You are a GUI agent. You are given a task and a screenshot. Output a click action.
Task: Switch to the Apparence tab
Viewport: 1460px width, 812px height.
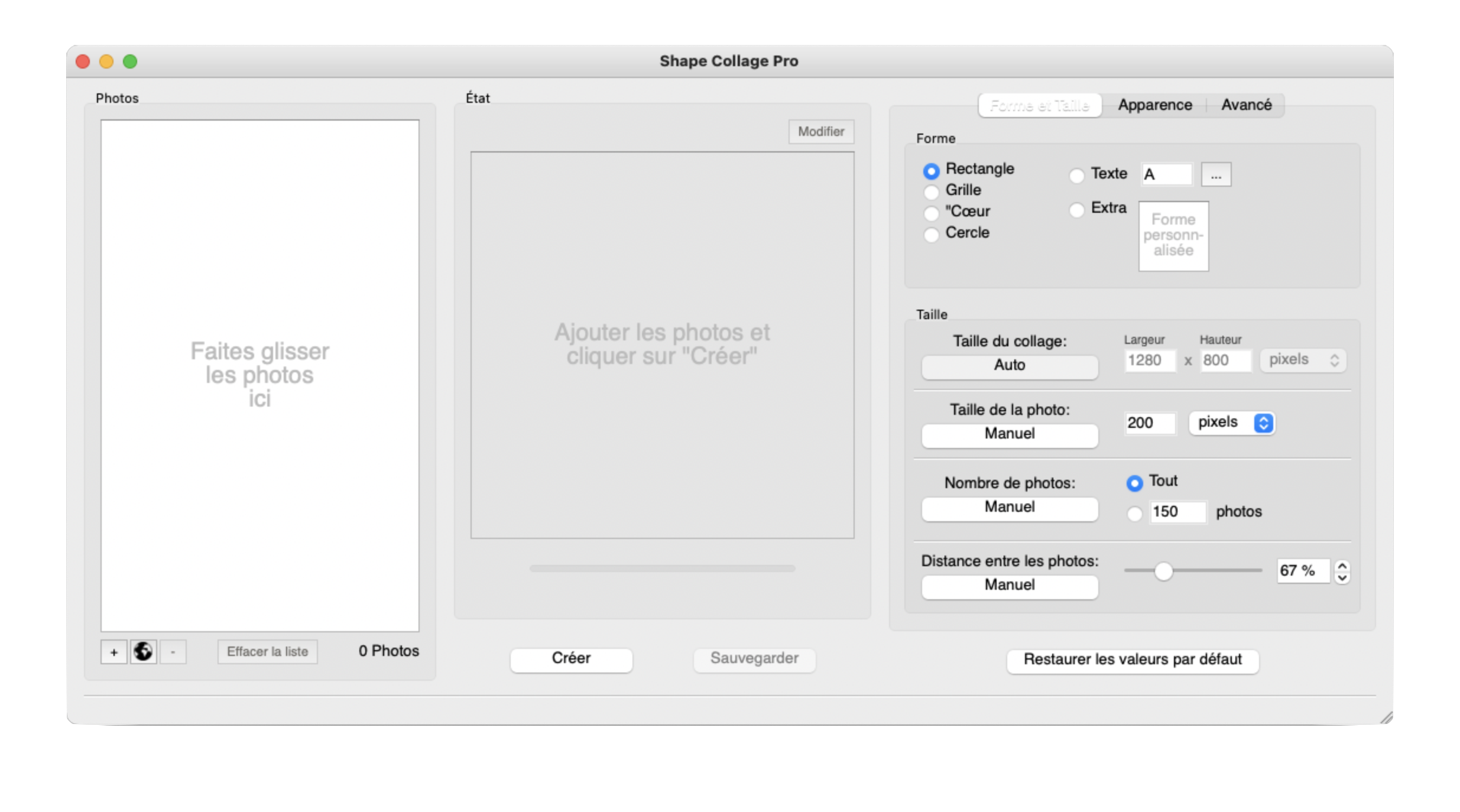point(1154,105)
